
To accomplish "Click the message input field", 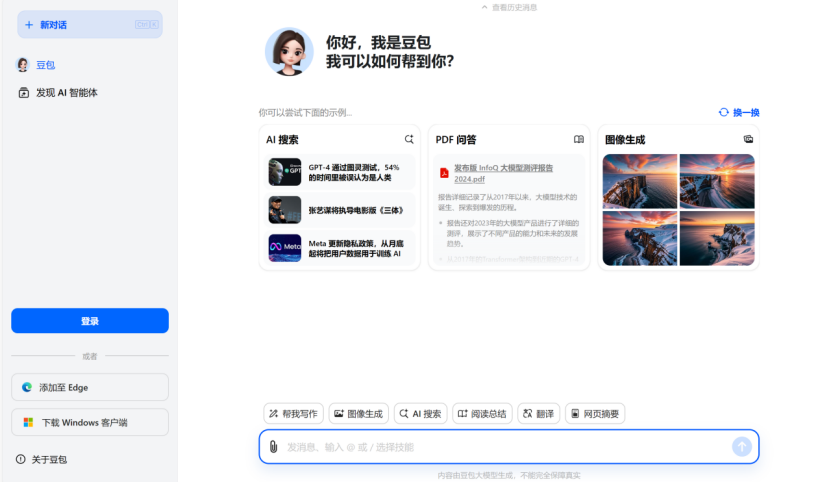I will click(508, 447).
